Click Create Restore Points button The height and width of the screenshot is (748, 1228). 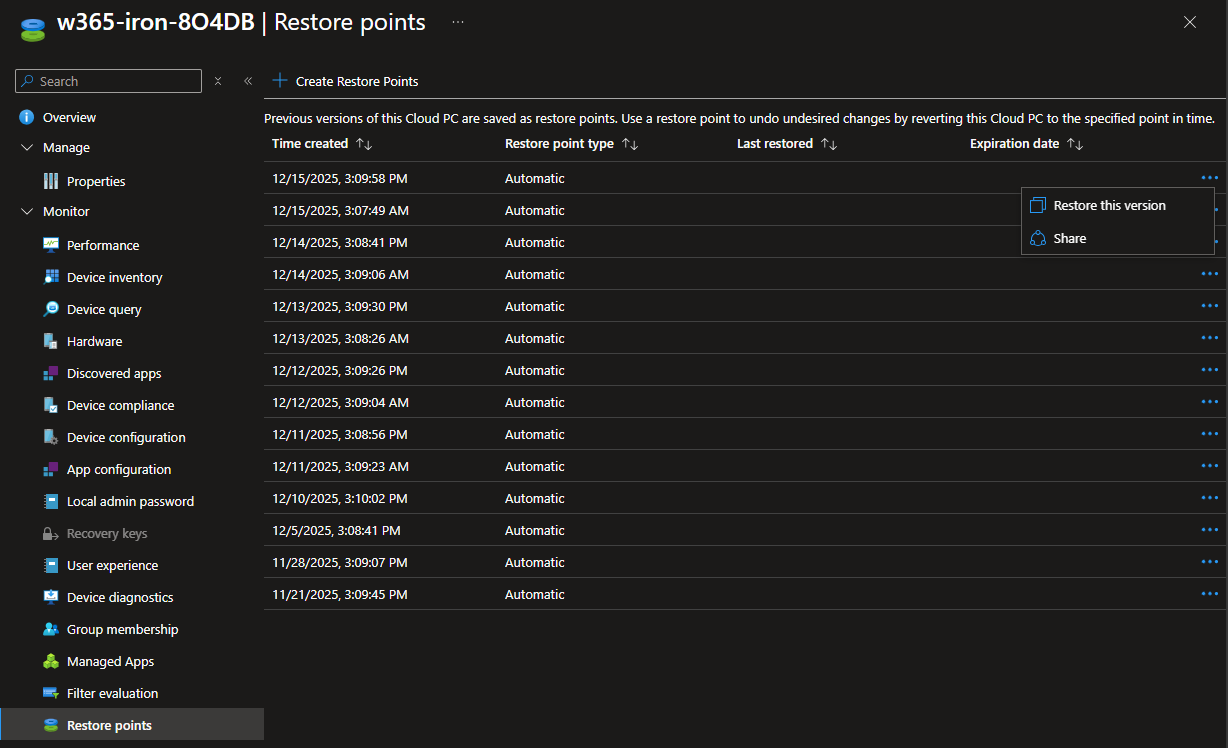(346, 81)
